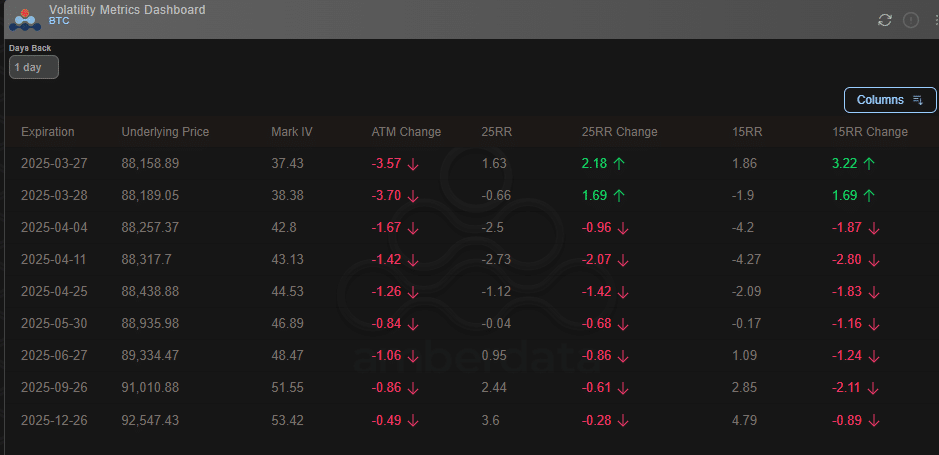
Task: Open the Days Back dropdown
Action: 34,67
